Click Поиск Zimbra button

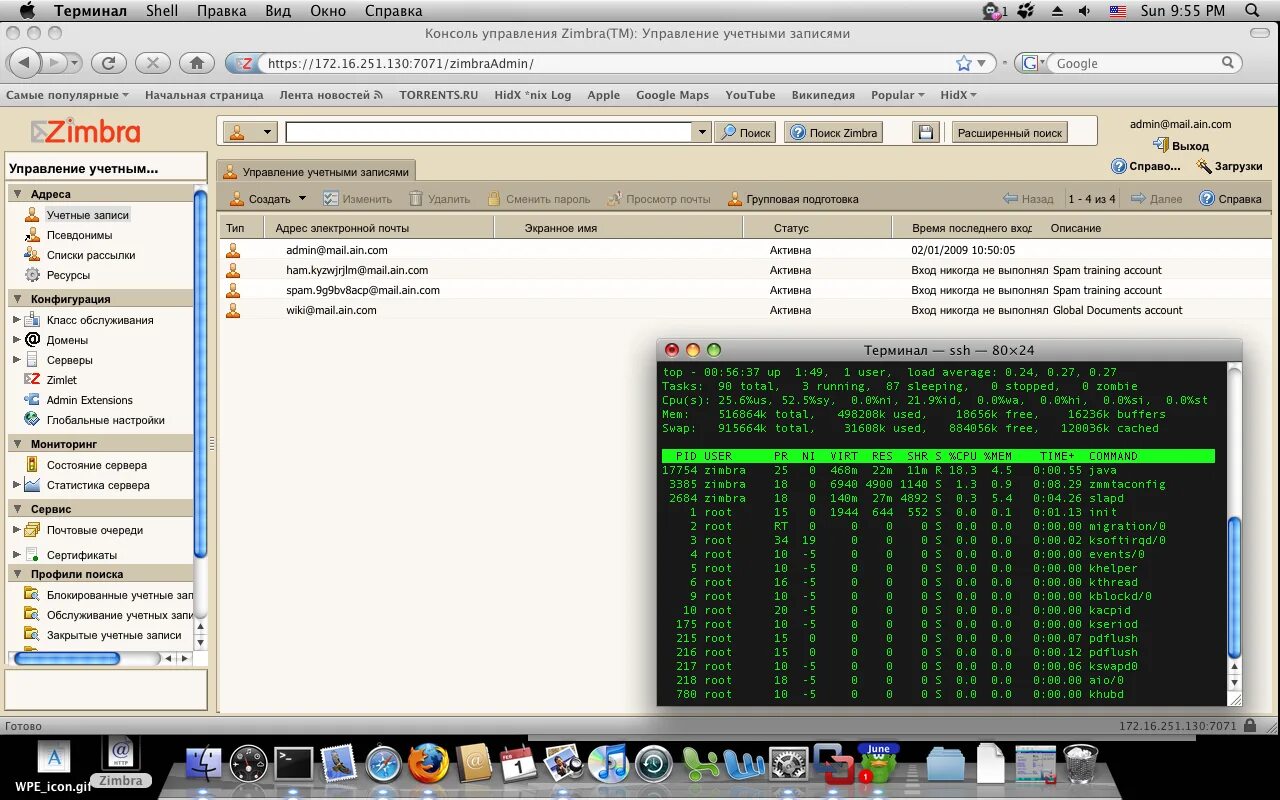(834, 132)
